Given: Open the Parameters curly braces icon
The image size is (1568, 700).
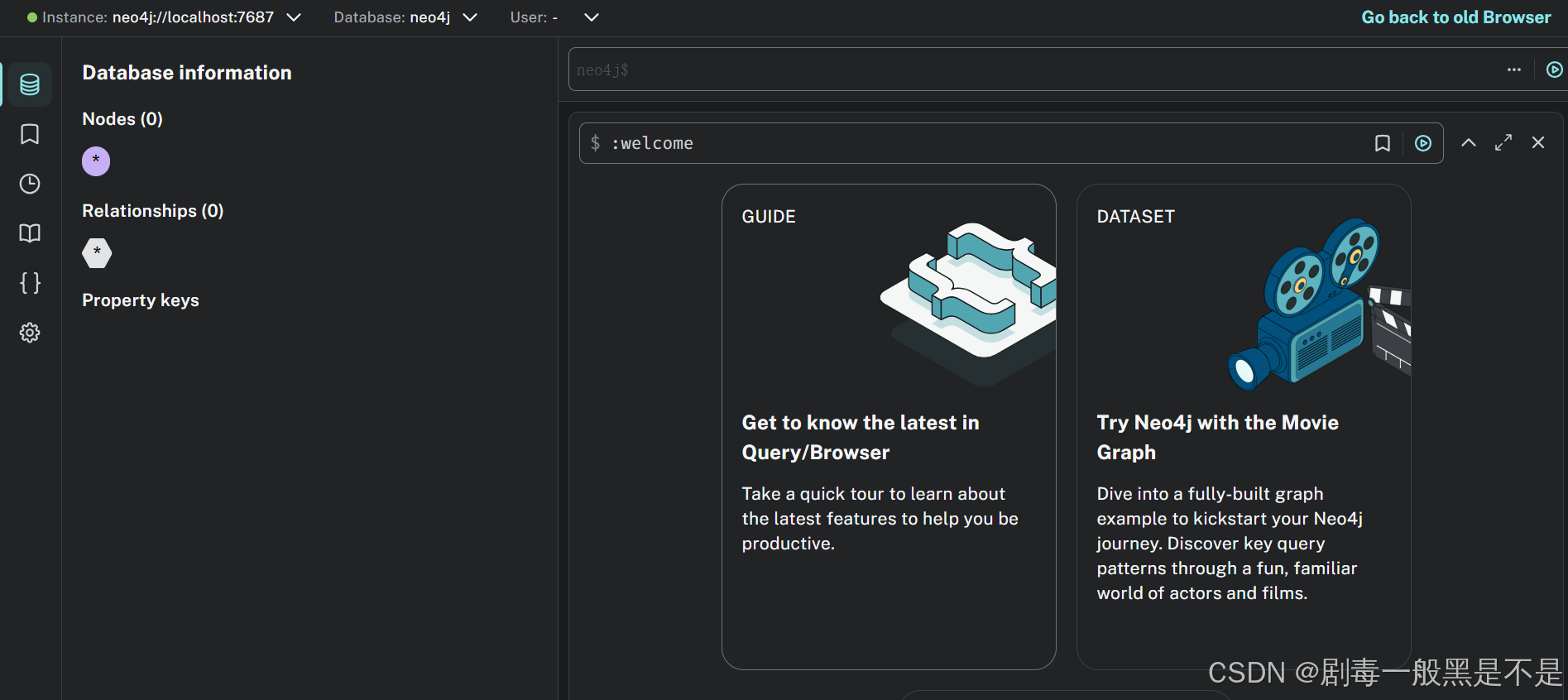Looking at the screenshot, I should tap(30, 283).
